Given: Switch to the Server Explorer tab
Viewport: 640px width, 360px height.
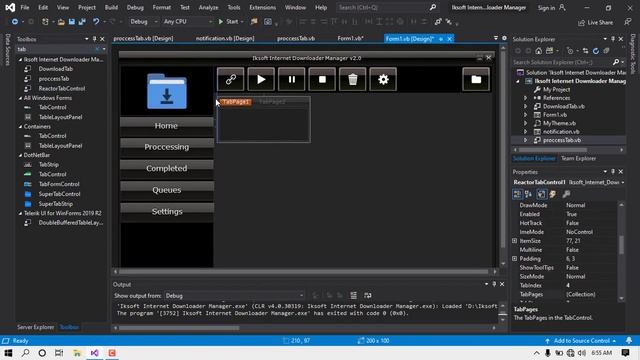Looking at the screenshot, I should [36, 327].
